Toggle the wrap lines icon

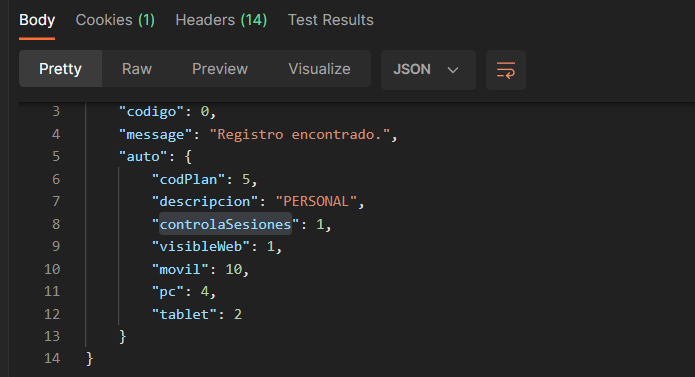pos(506,70)
